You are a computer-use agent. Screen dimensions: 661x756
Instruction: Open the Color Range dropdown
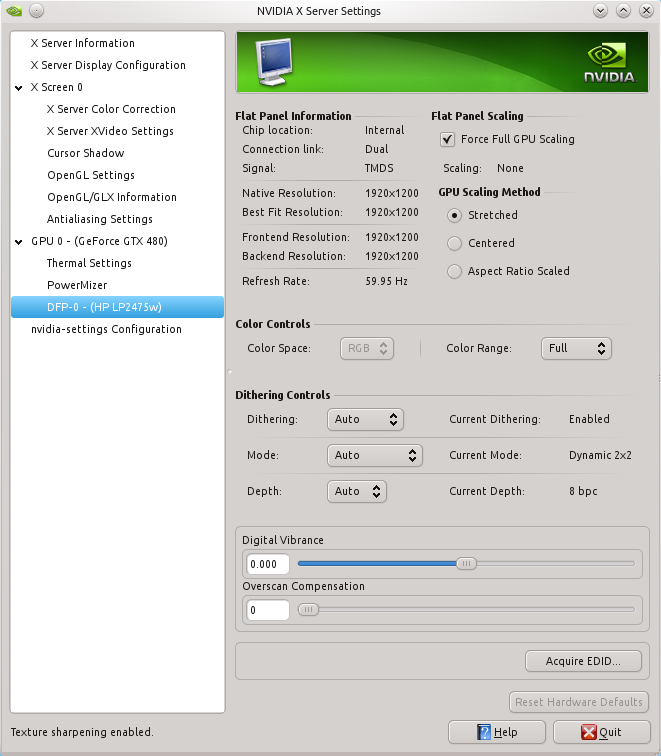[x=576, y=348]
